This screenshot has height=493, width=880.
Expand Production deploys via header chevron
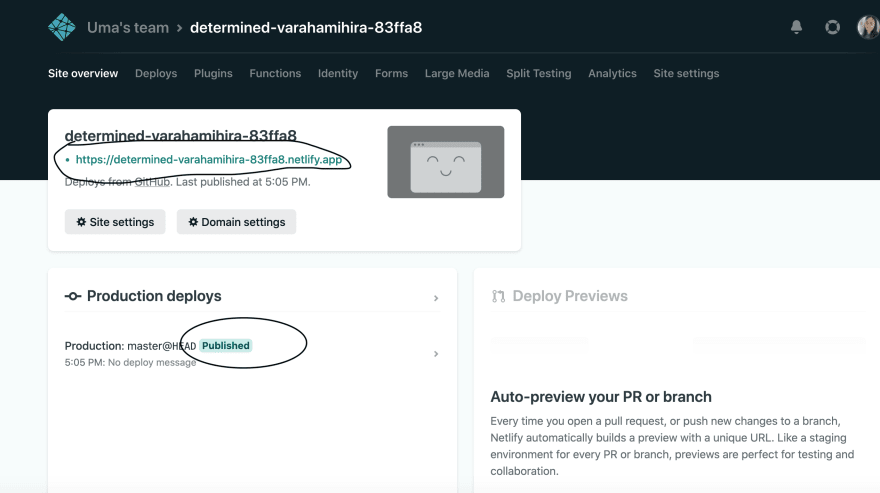click(436, 298)
